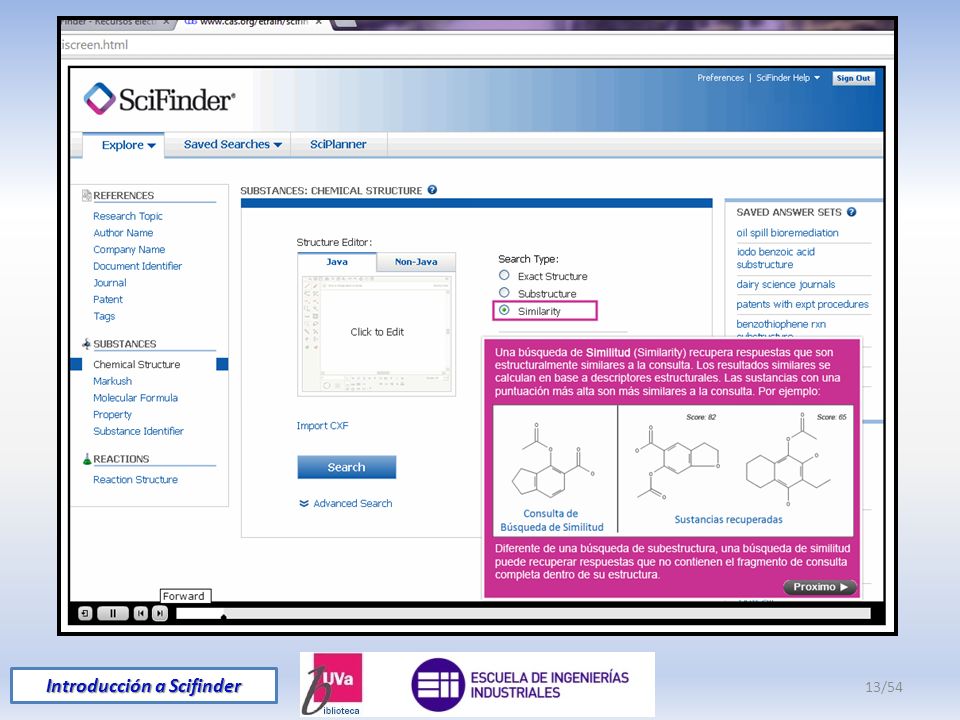Open the SciFinder Help dropdown
960x720 pixels.
click(788, 78)
